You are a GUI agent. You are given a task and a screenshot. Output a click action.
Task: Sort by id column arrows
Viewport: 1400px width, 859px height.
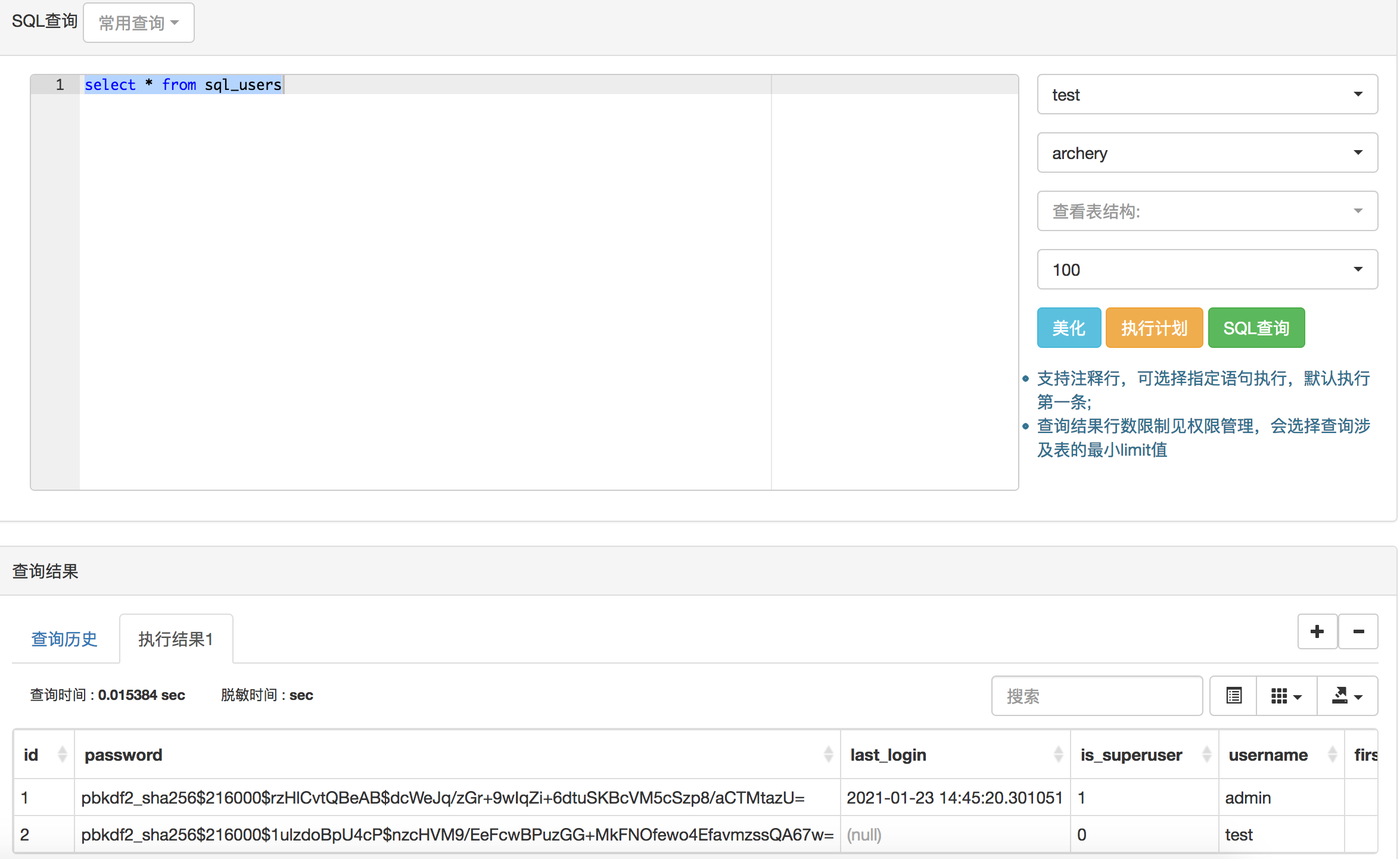pyautogui.click(x=62, y=754)
